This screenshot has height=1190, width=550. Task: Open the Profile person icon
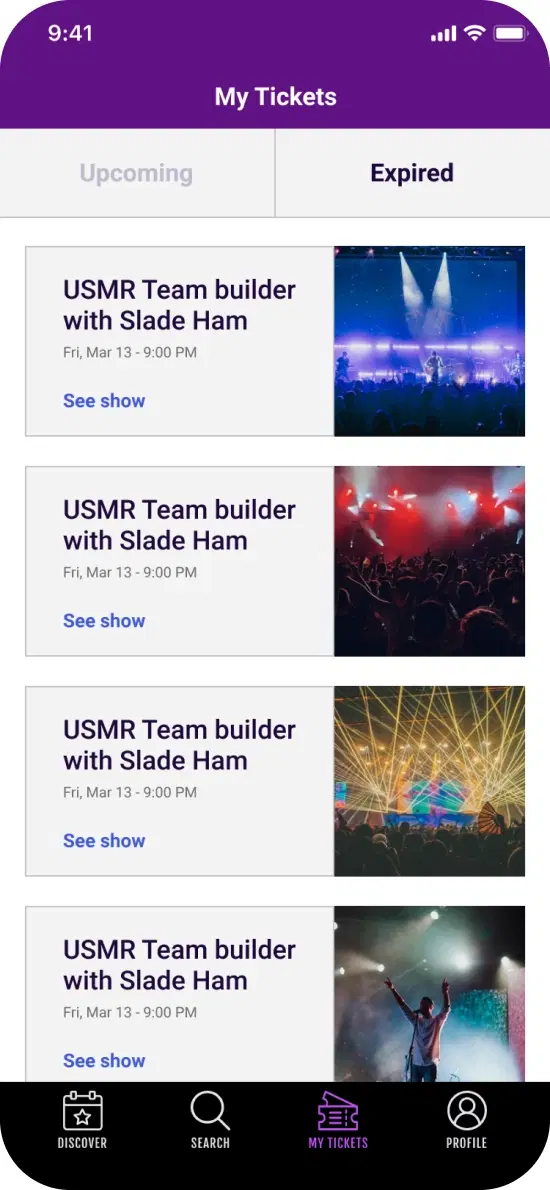point(467,1111)
